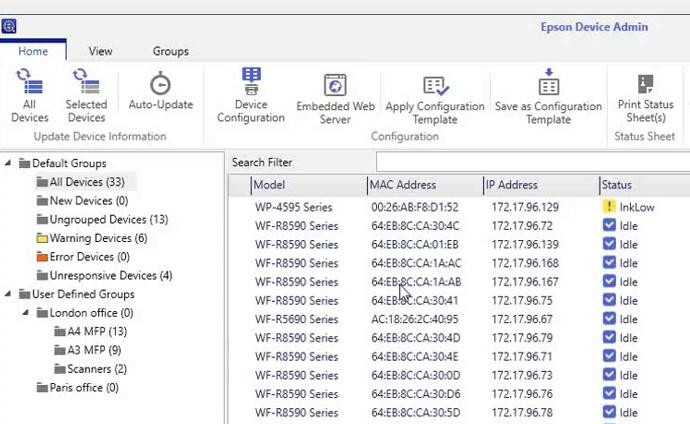
Task: Open the Auto-Update clock icon
Action: click(x=161, y=83)
